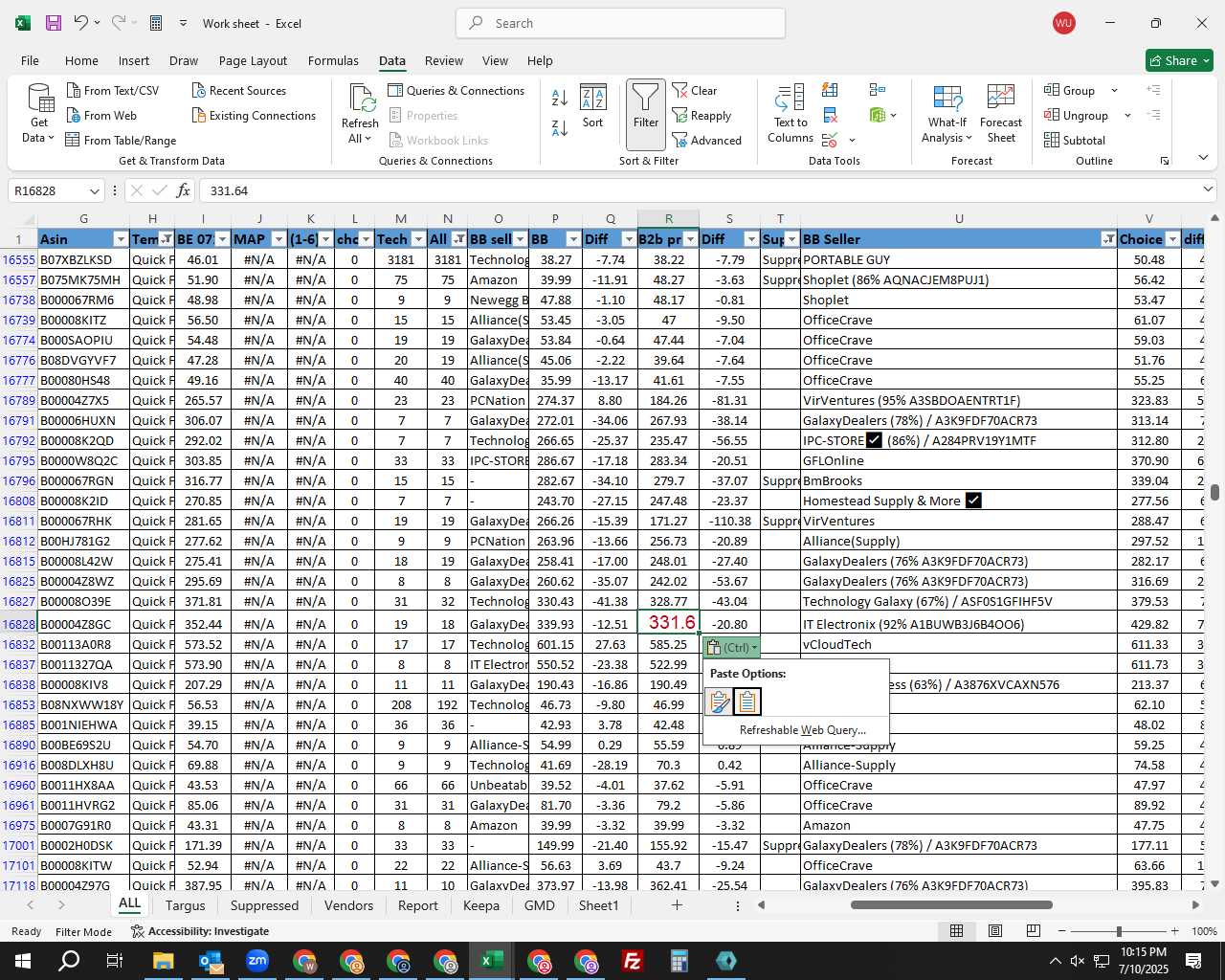
Task: Open the Outline dialog launcher
Action: (x=1165, y=161)
